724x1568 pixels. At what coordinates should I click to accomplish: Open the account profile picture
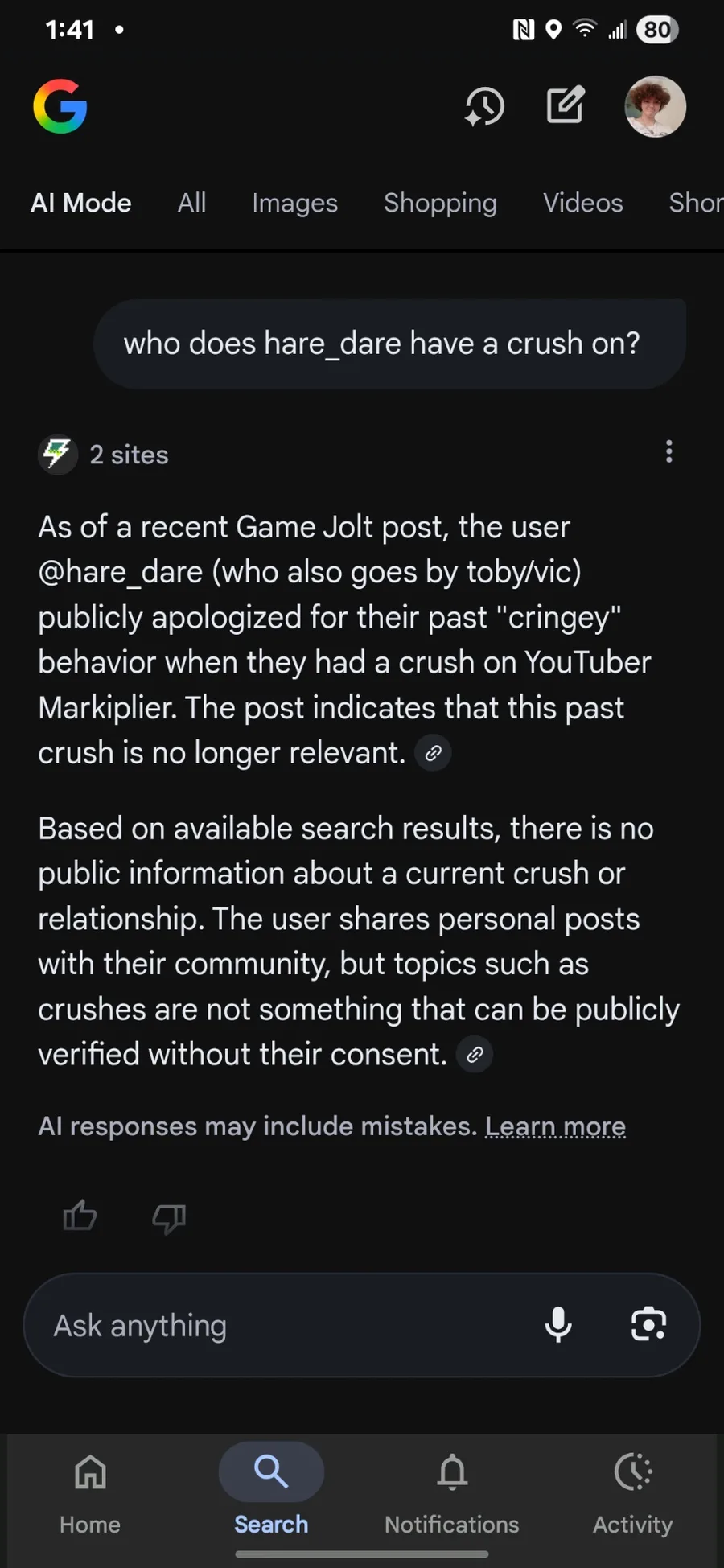click(x=655, y=106)
